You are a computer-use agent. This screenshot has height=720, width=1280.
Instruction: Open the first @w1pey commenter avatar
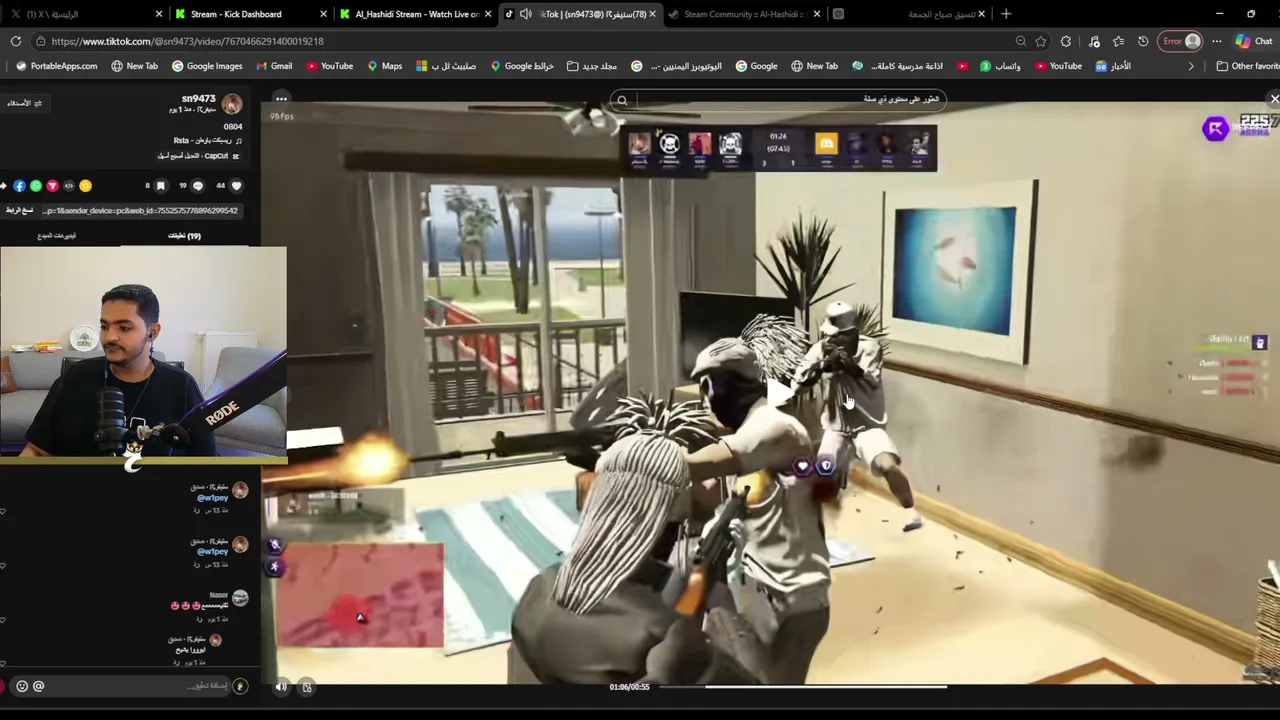[x=240, y=491]
